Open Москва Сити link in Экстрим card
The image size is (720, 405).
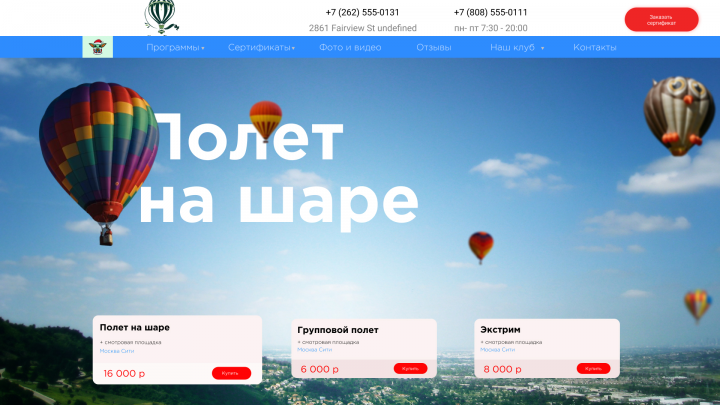[497, 349]
